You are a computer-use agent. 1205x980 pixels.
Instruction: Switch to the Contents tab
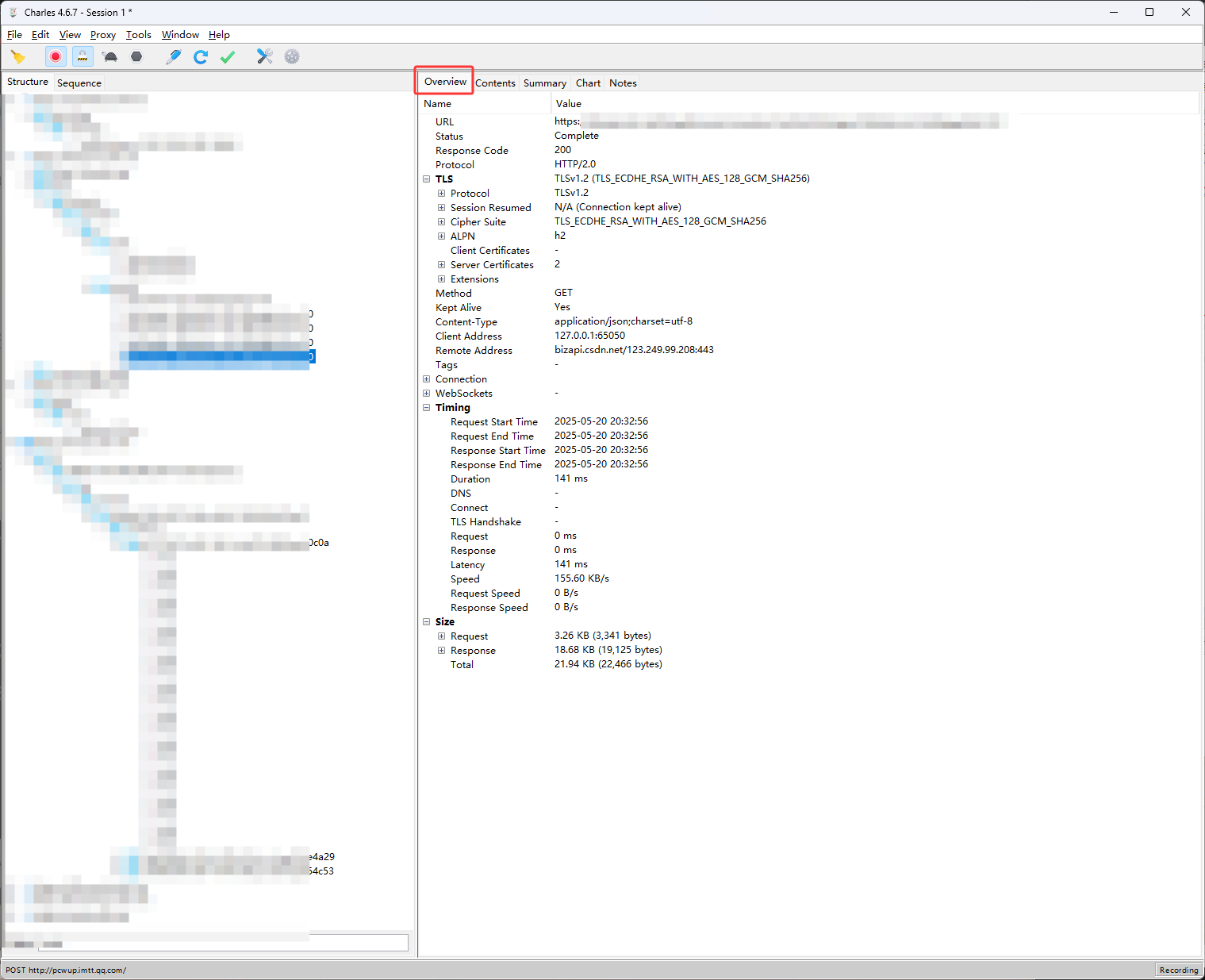495,83
